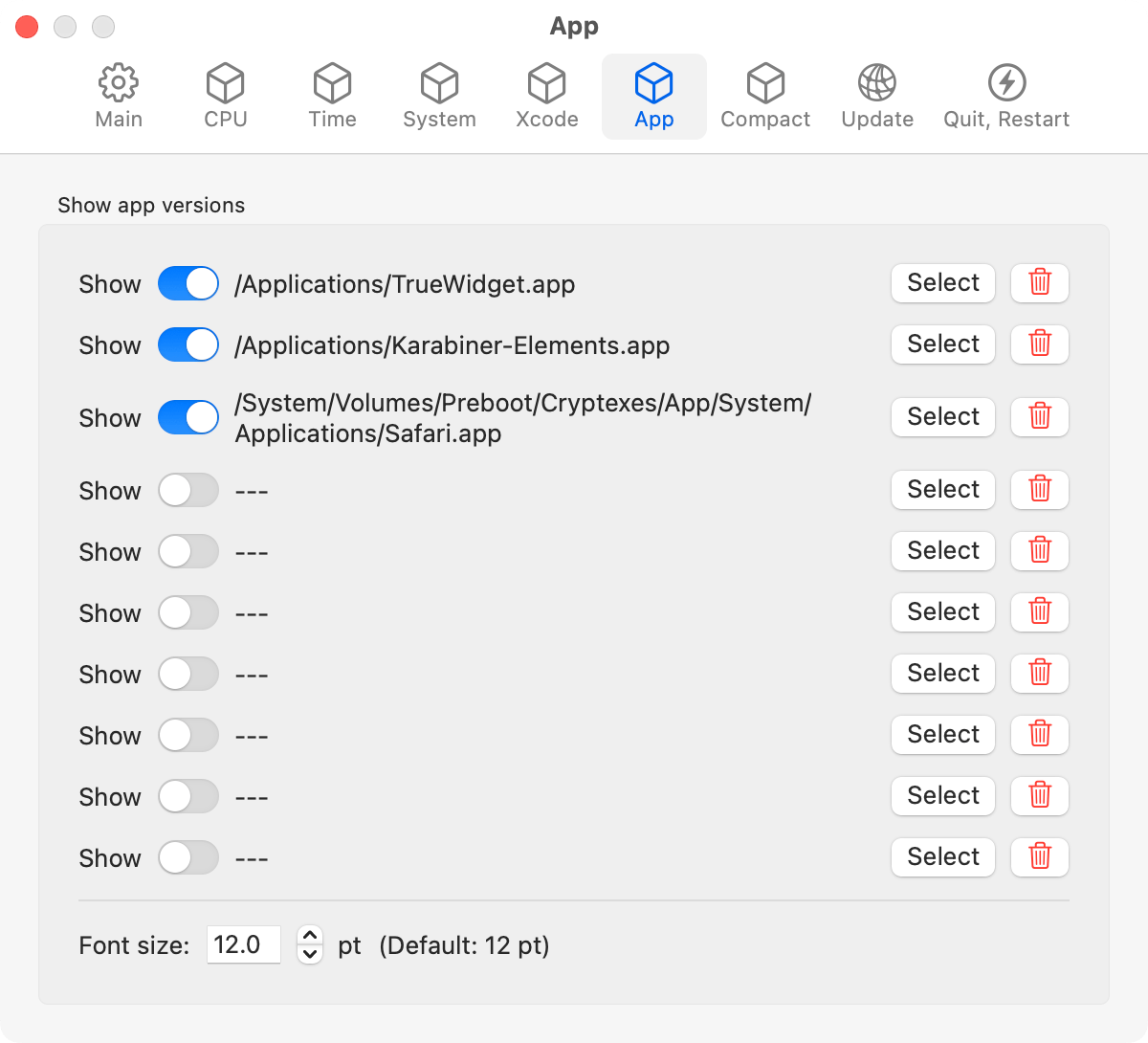Disable showing /Applications/TrueWidget.app version
Screen dimensions: 1148x1043
tap(188, 283)
